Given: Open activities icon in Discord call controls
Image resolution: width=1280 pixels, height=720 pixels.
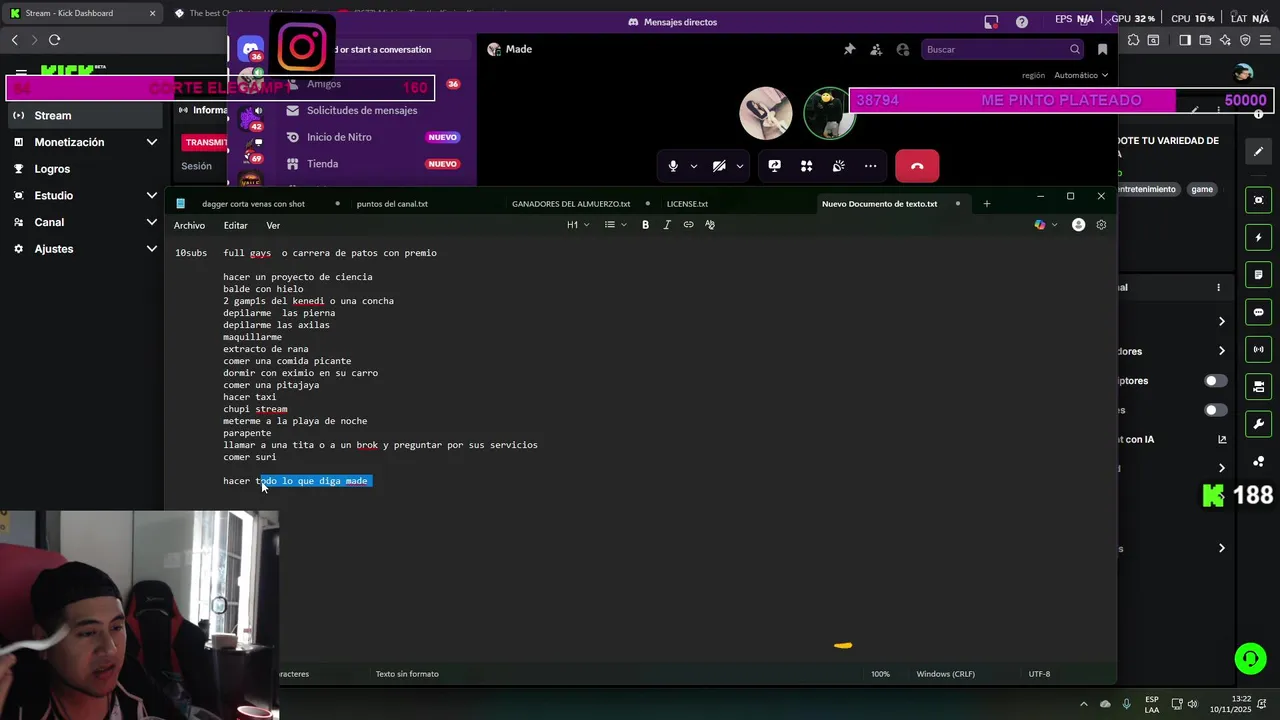Looking at the screenshot, I should pos(806,166).
